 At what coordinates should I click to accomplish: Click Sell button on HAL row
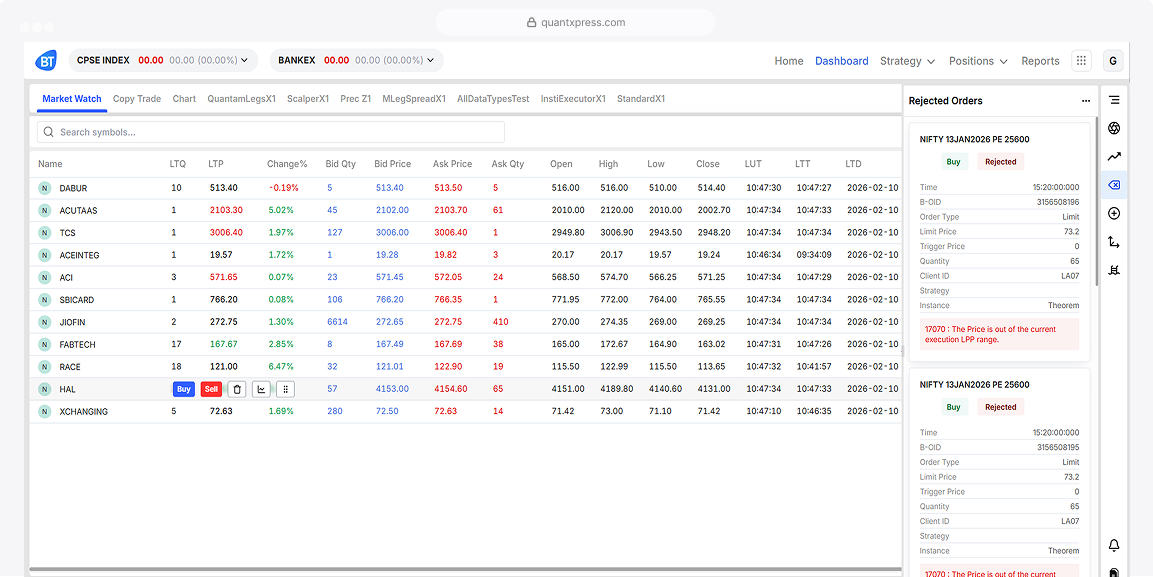[211, 390]
